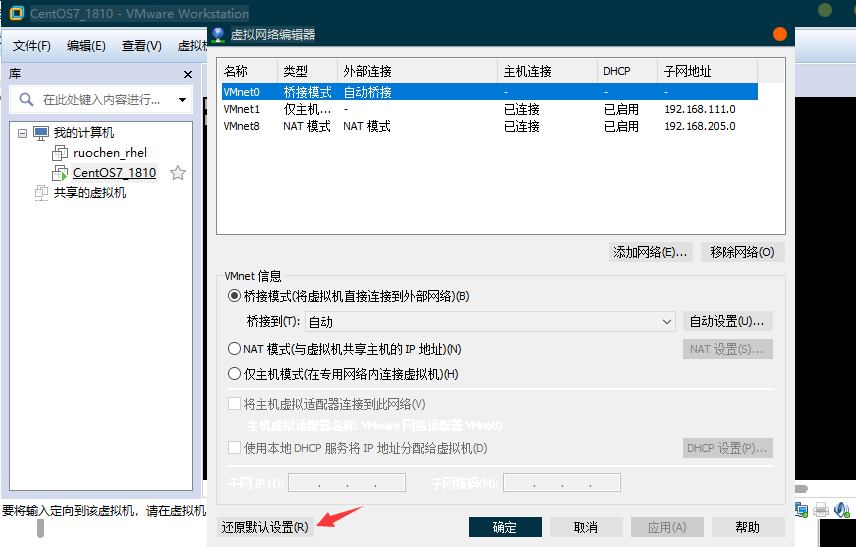
Task: Select 共享的虚拟机 tree item
Action: (x=90, y=193)
